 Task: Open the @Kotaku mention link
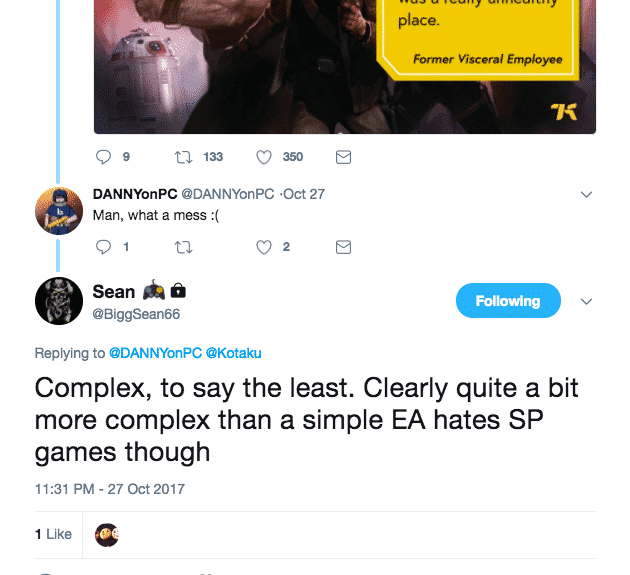click(x=232, y=353)
